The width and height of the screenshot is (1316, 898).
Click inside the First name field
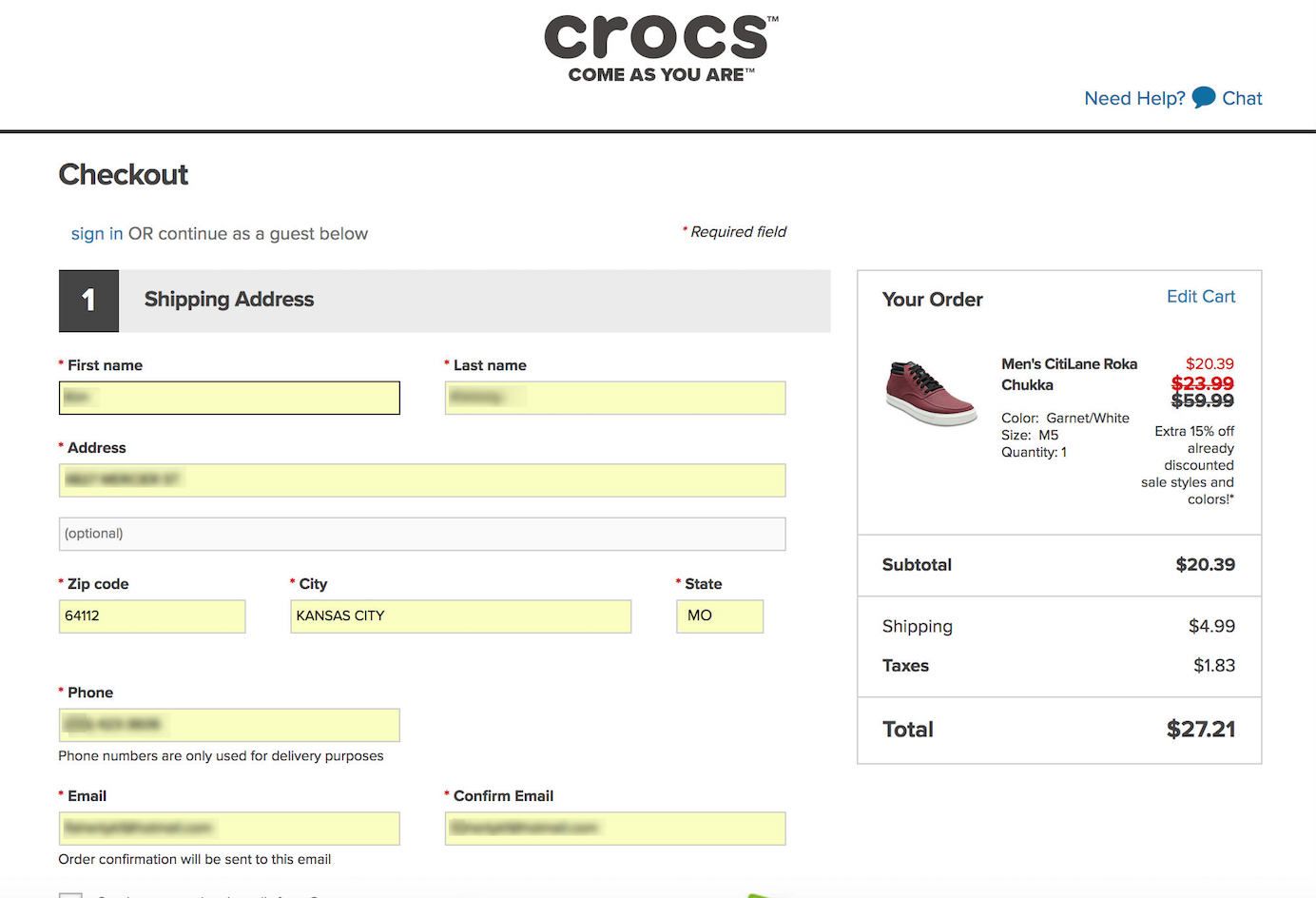click(x=228, y=398)
